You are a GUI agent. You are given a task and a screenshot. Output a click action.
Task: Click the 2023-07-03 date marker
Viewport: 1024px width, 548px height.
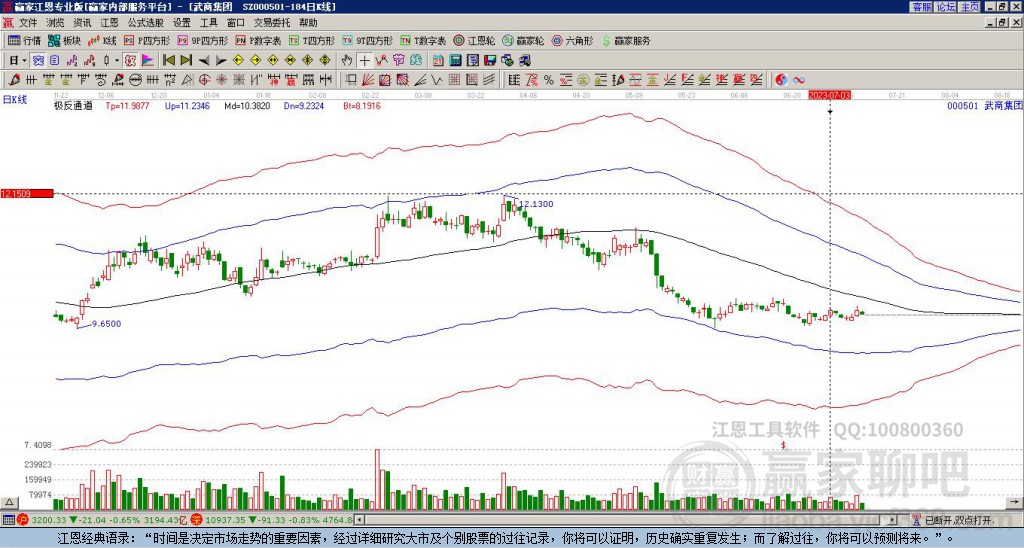(x=830, y=95)
